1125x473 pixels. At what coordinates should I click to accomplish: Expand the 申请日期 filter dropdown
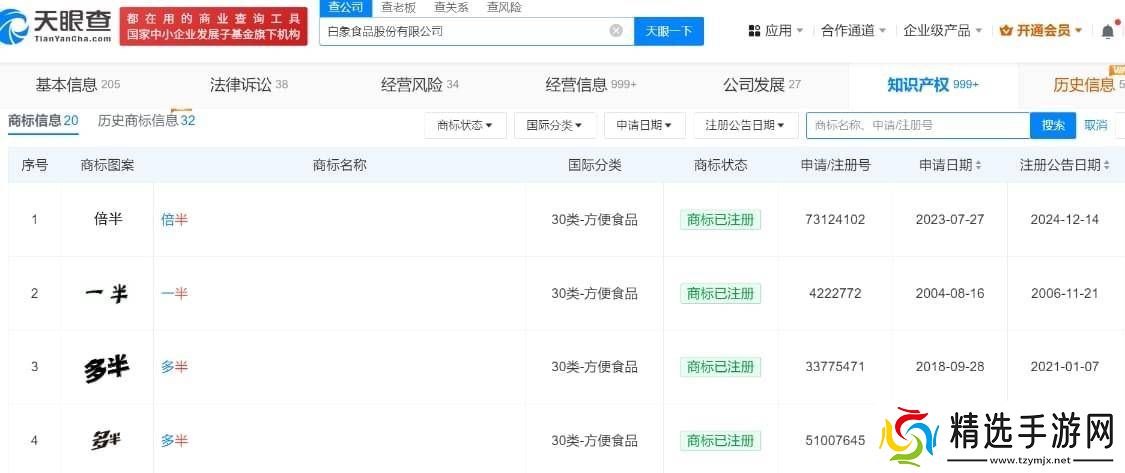pyautogui.click(x=644, y=125)
